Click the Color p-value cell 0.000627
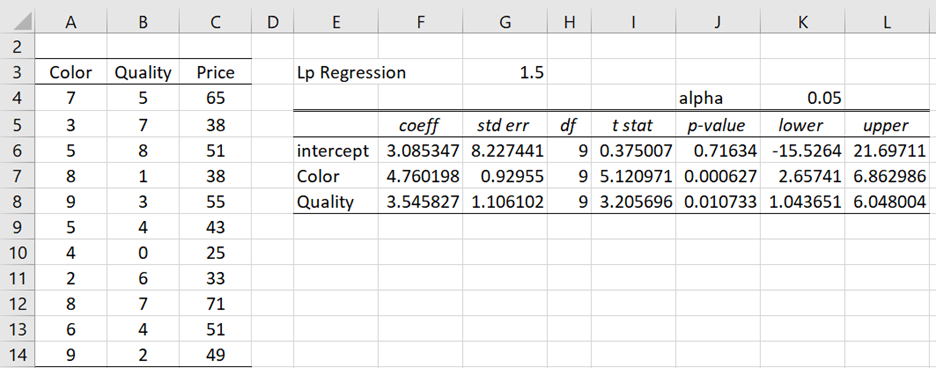 tap(718, 177)
